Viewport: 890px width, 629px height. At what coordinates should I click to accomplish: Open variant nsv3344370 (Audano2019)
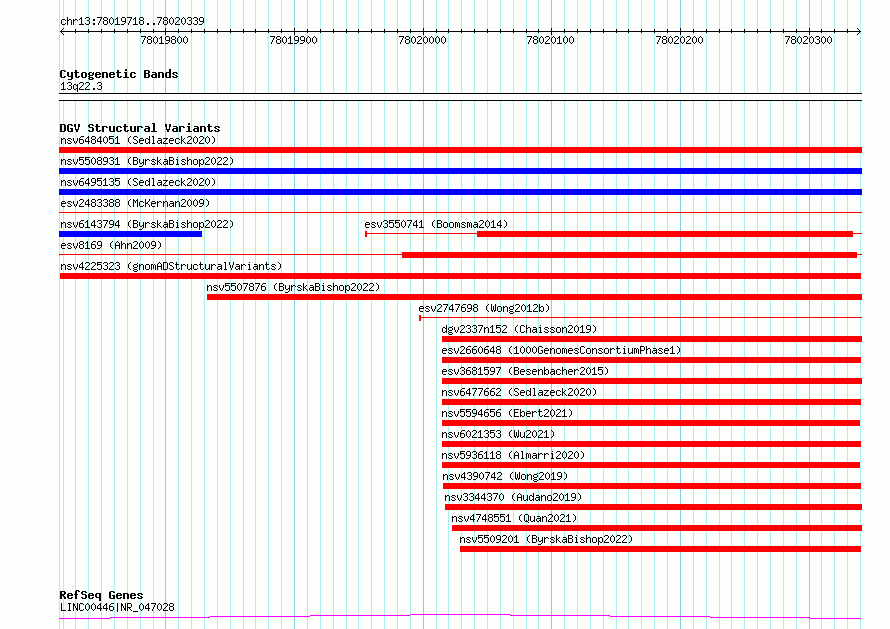coord(513,497)
